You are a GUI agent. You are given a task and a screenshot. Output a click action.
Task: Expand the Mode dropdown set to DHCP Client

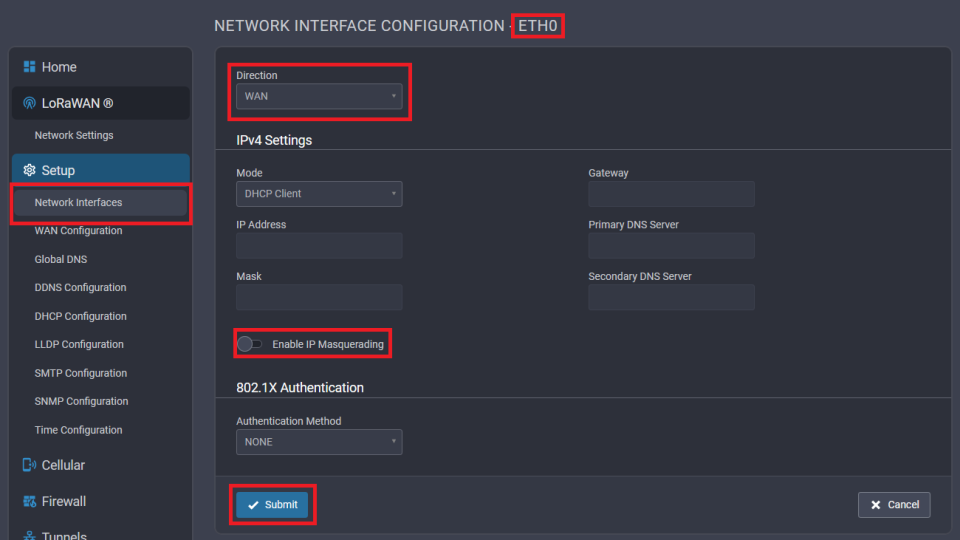tap(319, 194)
